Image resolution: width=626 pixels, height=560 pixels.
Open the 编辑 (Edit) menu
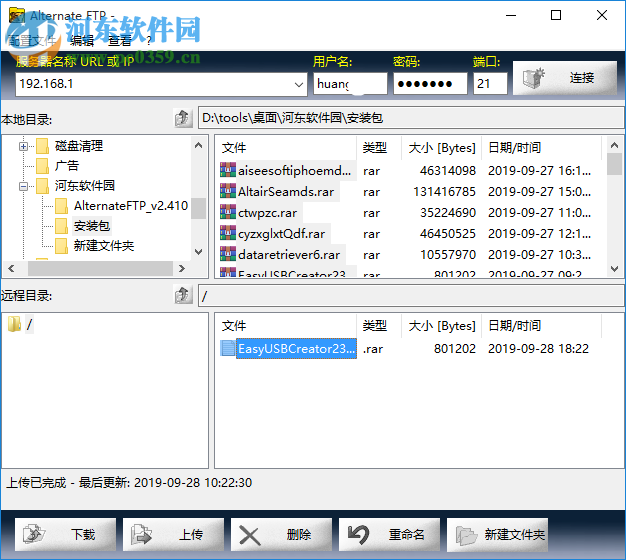tap(81, 40)
